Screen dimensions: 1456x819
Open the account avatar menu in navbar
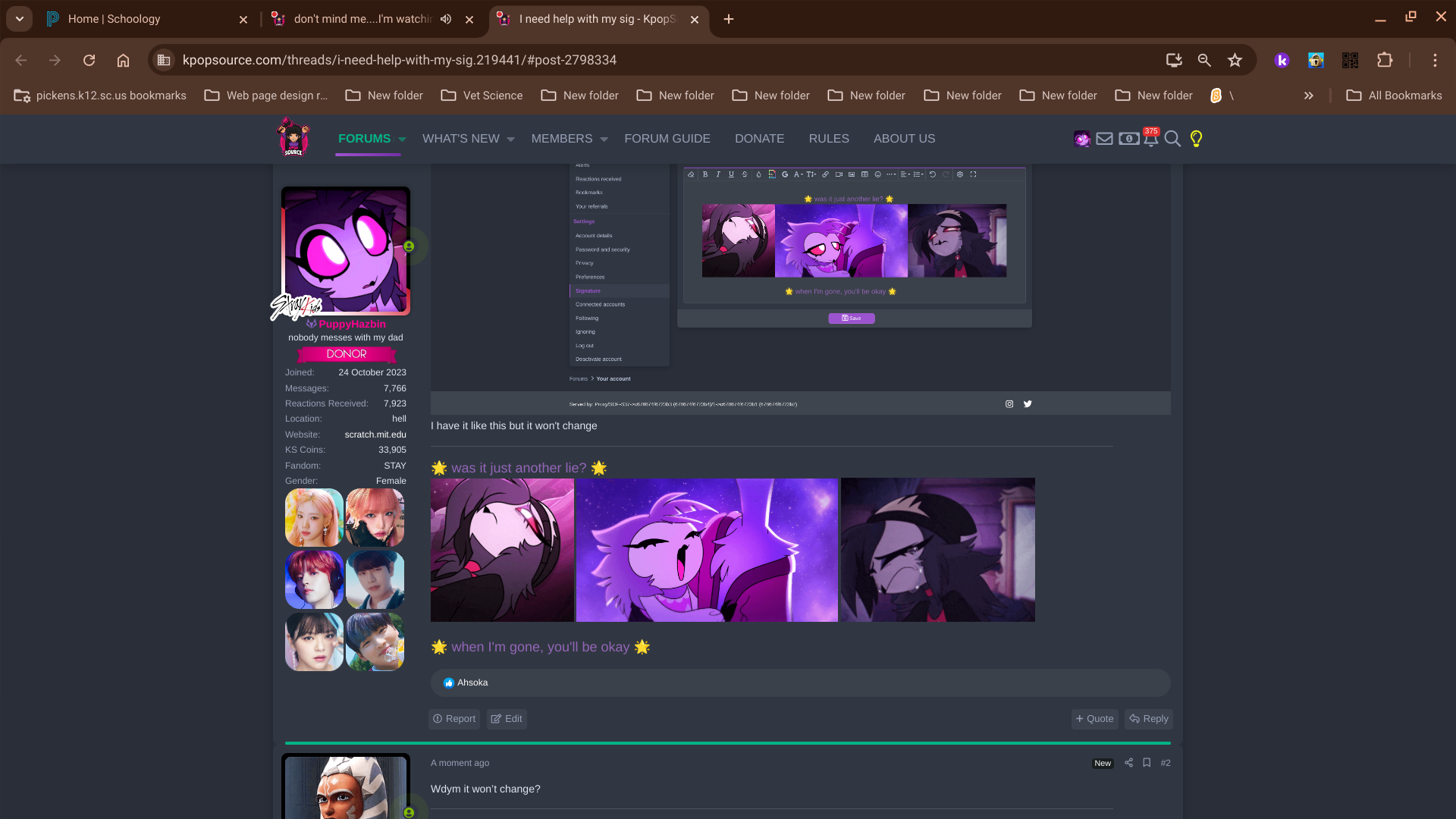pyautogui.click(x=1082, y=139)
